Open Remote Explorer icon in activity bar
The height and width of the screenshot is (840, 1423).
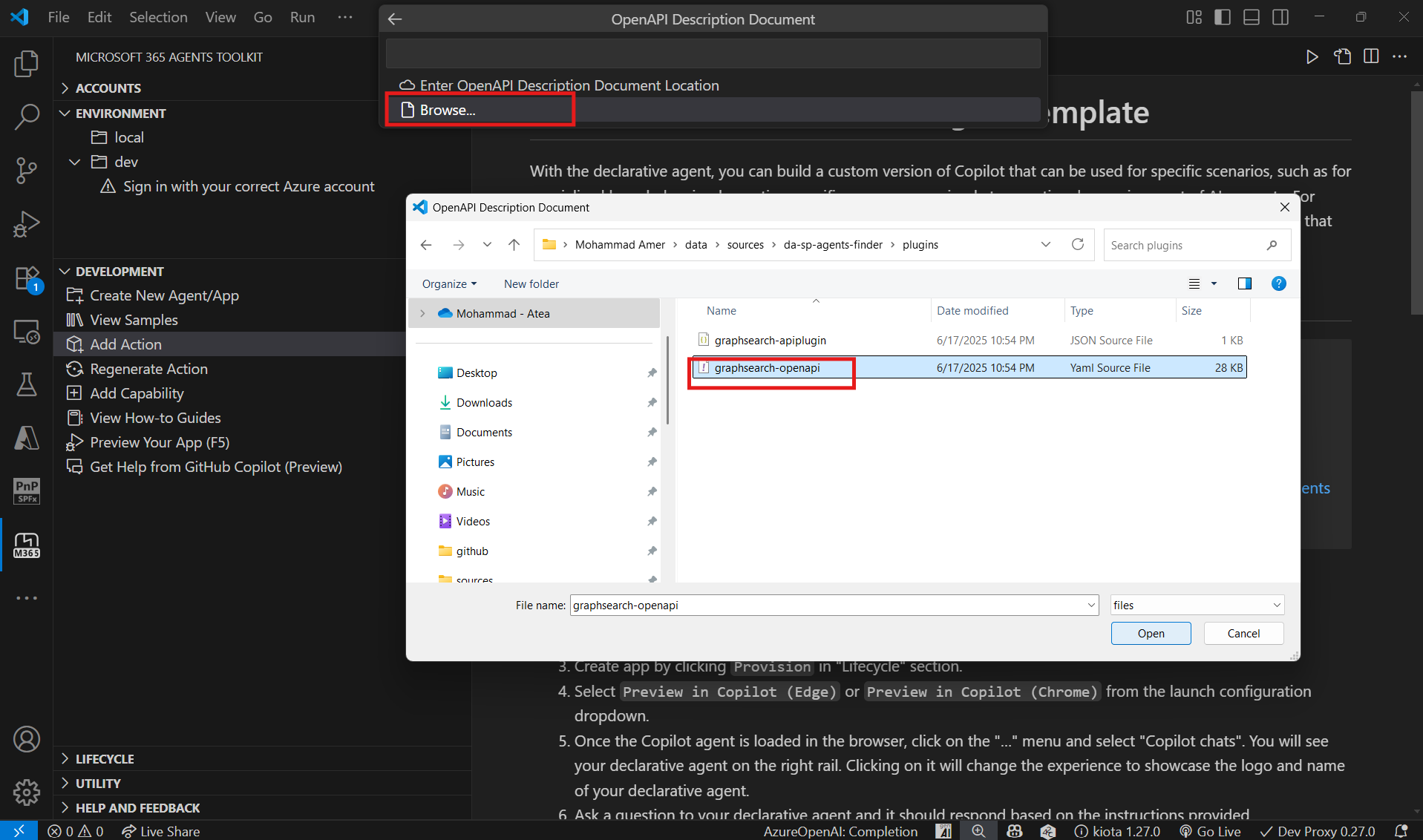click(x=27, y=332)
